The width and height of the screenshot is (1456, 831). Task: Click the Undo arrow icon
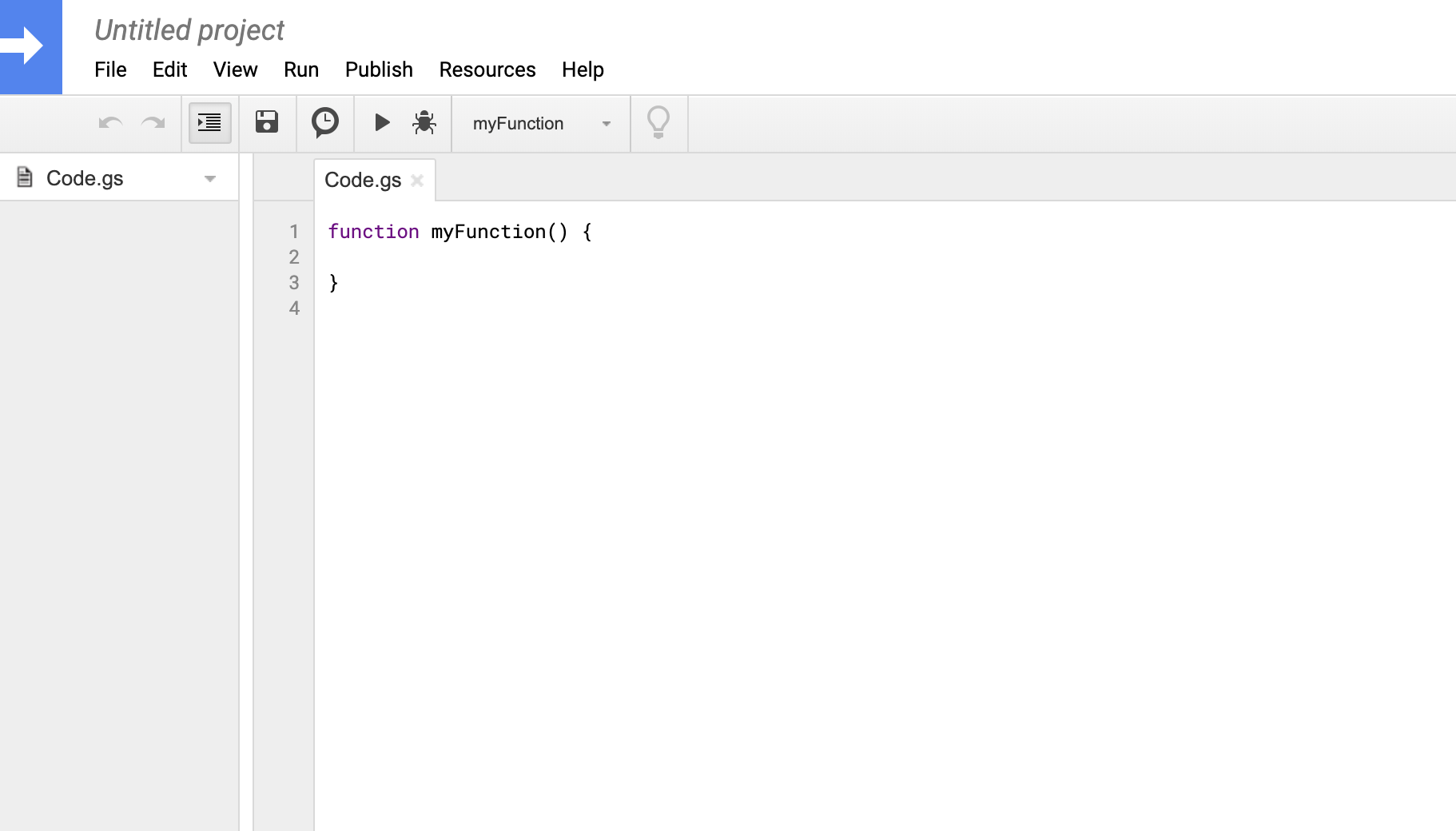click(110, 123)
